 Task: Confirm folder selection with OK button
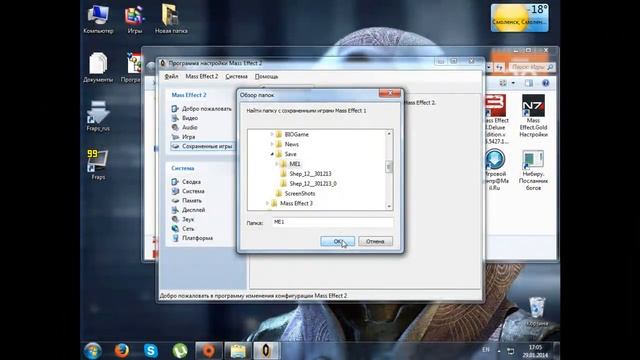coord(338,241)
